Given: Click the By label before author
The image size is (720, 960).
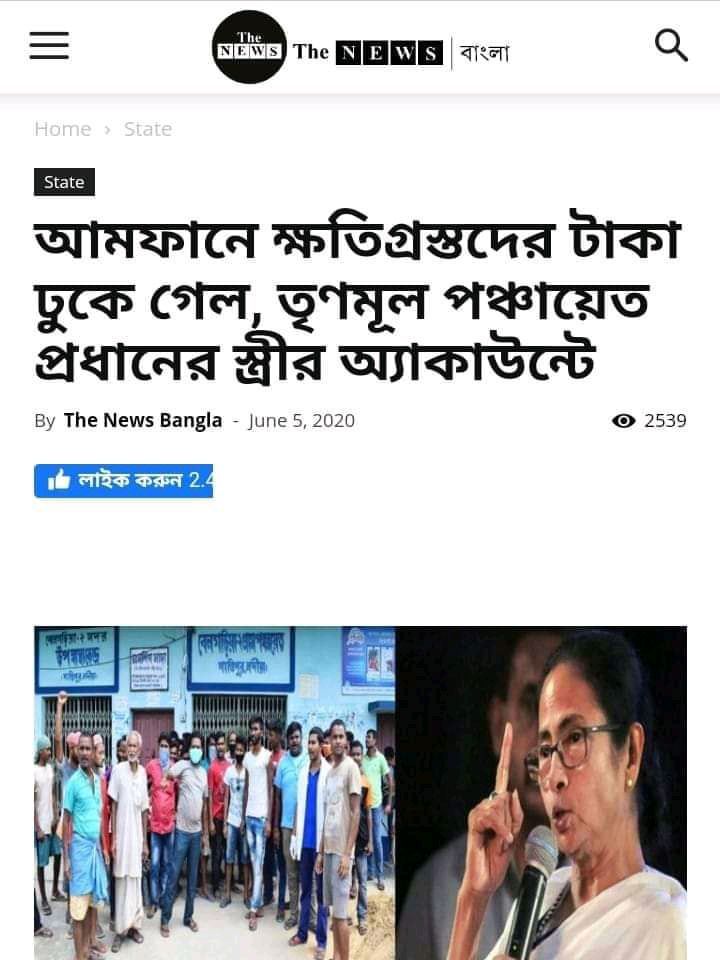Looking at the screenshot, I should pos(45,421).
